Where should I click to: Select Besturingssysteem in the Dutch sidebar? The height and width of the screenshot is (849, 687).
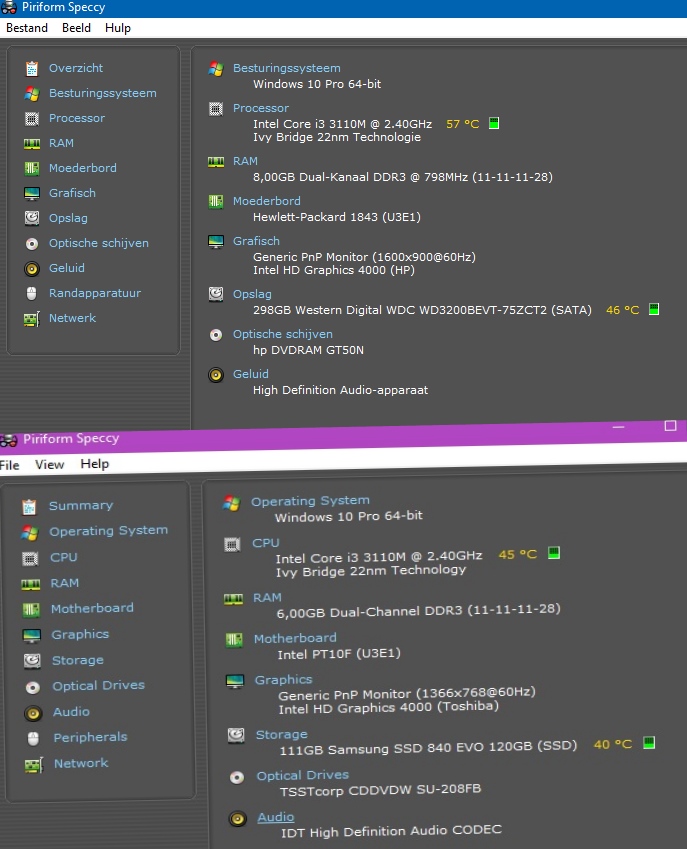pyautogui.click(x=103, y=93)
